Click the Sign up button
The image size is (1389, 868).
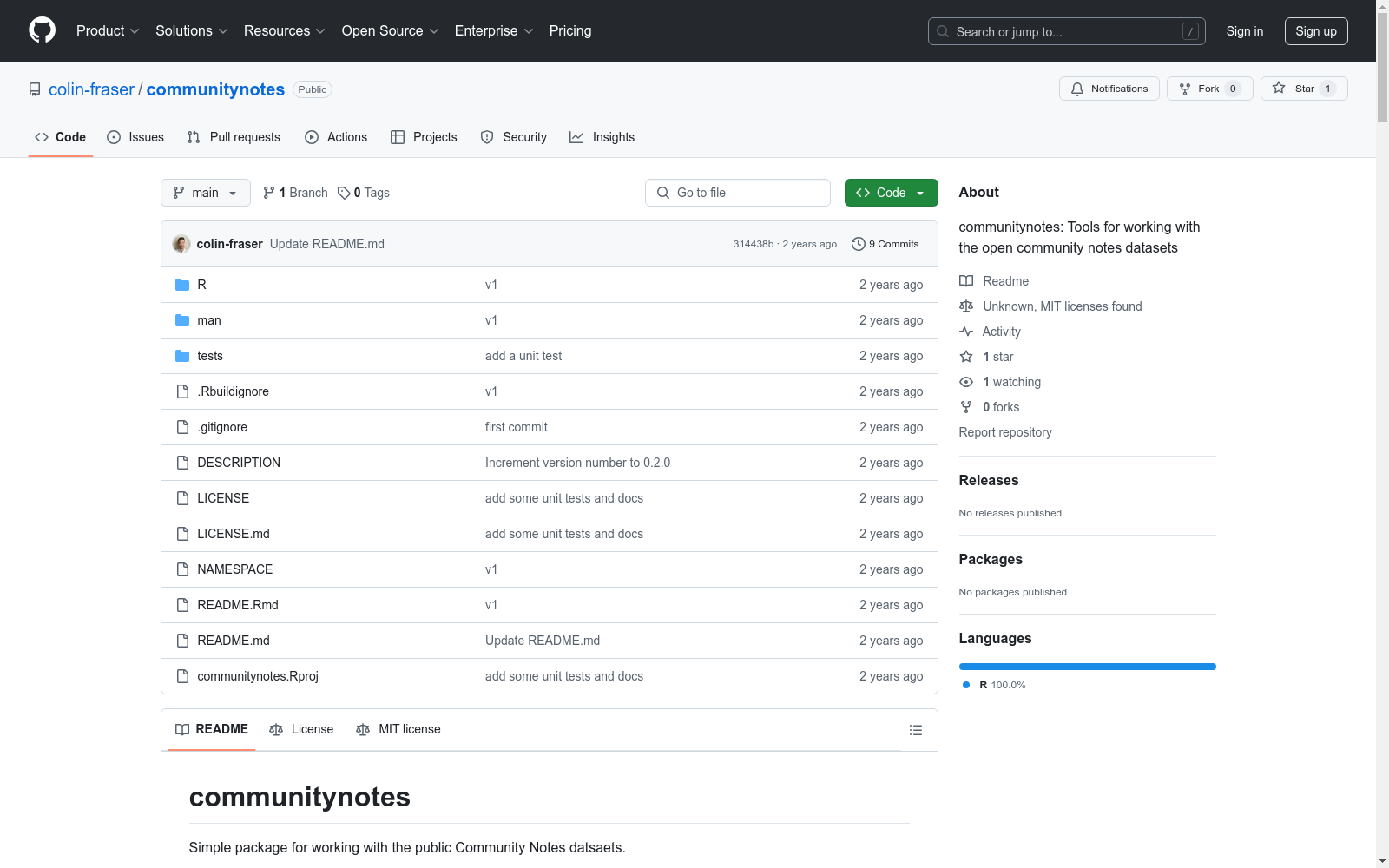(1316, 31)
